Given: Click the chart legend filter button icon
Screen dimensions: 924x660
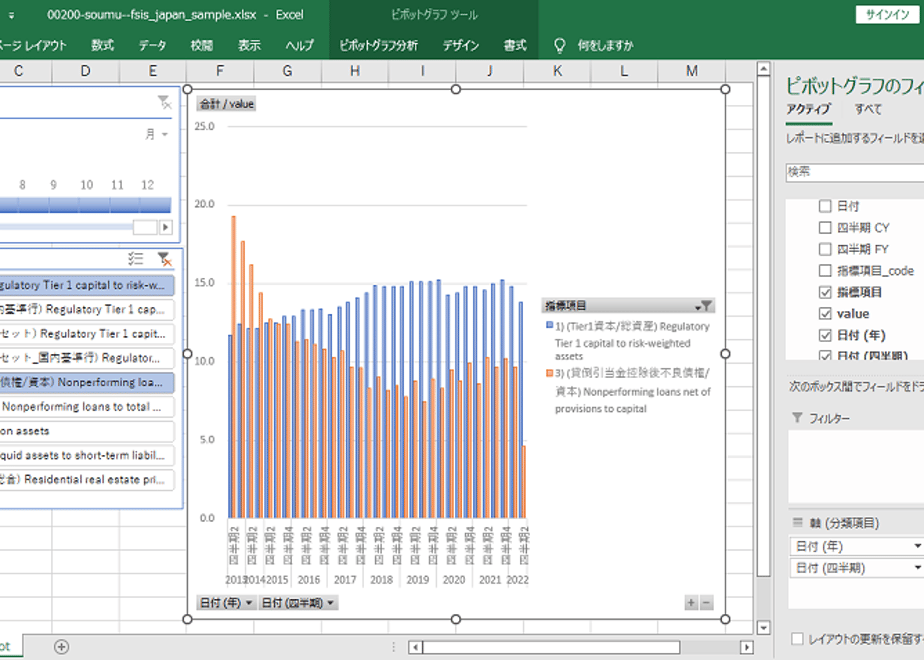Looking at the screenshot, I should (703, 306).
